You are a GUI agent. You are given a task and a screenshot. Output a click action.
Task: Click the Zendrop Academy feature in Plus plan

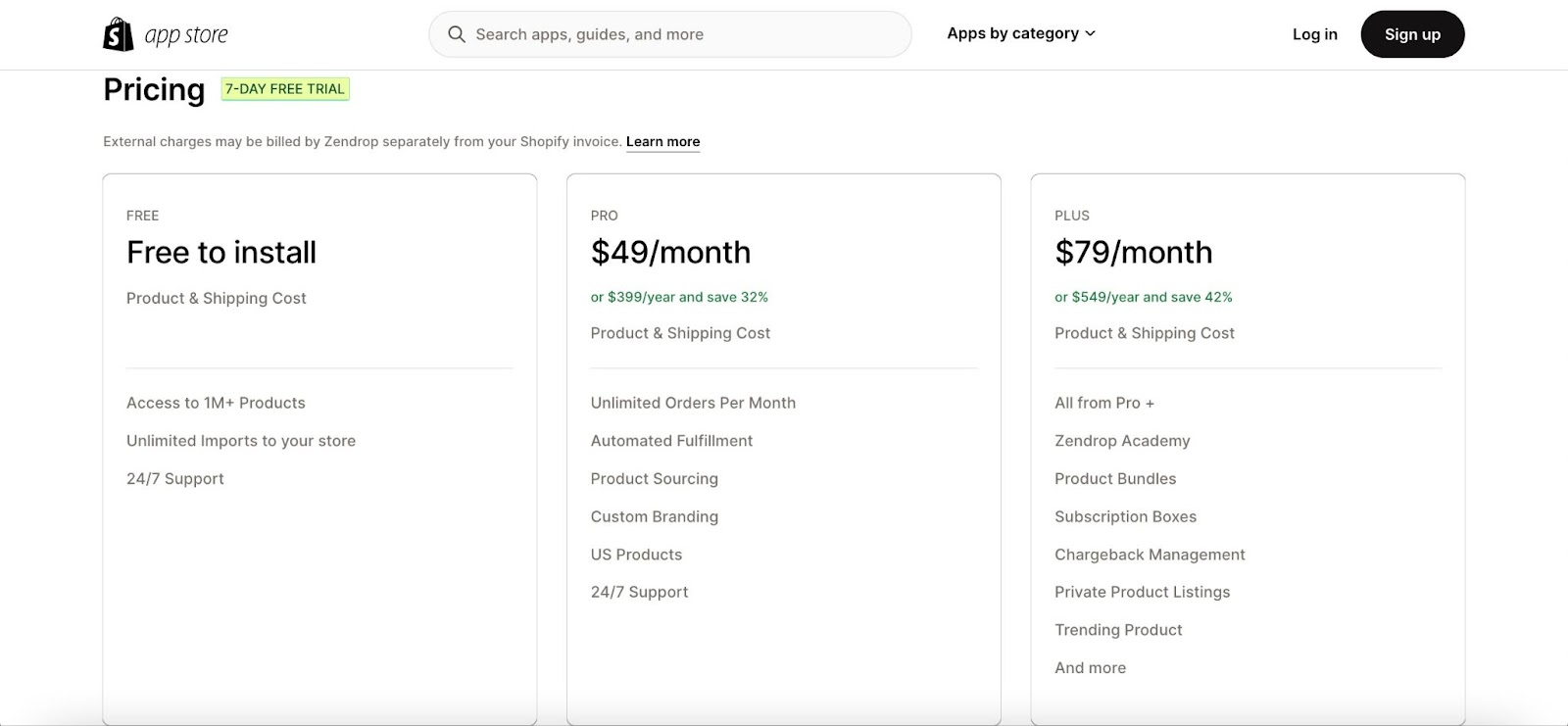point(1122,441)
